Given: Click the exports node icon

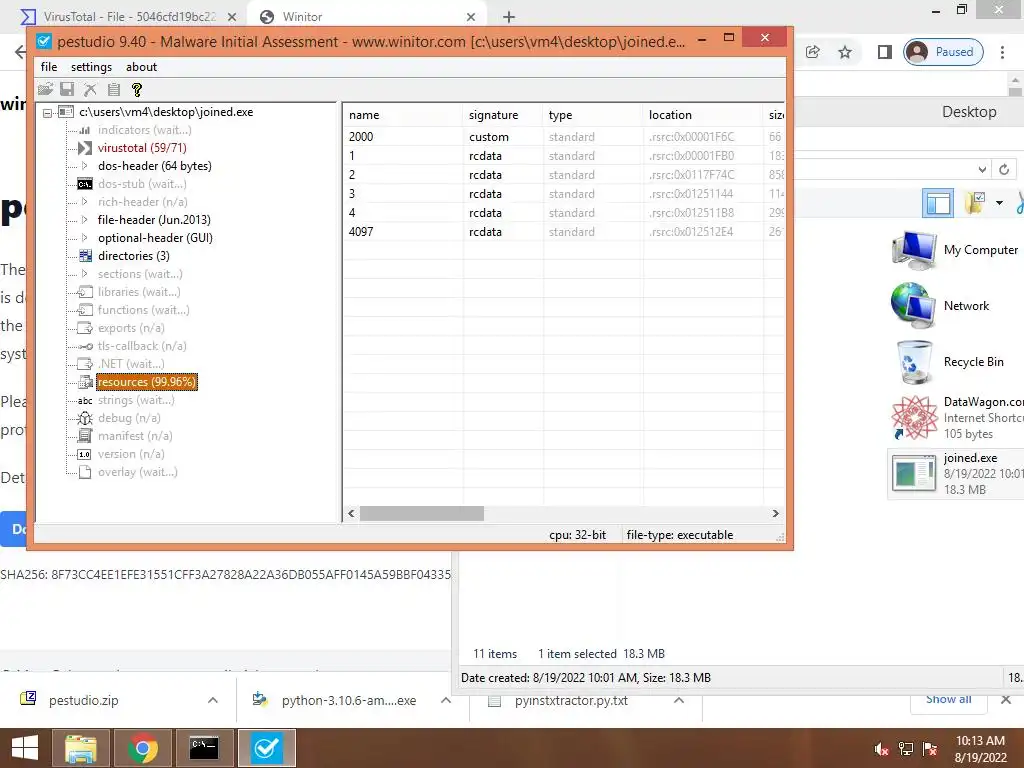Looking at the screenshot, I should coord(85,328).
